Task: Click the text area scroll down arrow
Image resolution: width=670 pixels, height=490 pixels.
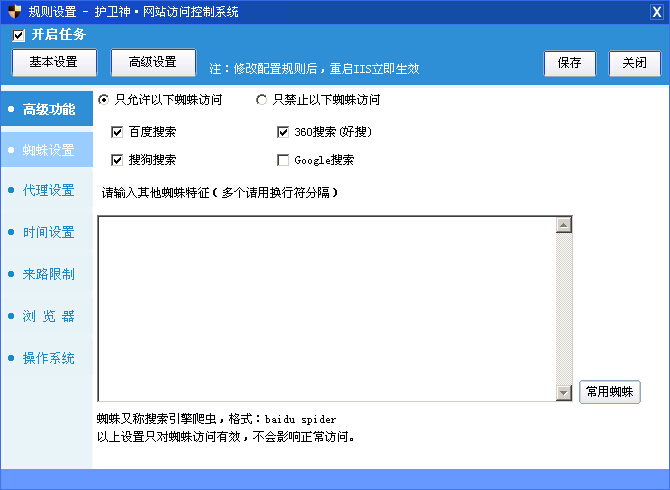Action: point(564,393)
